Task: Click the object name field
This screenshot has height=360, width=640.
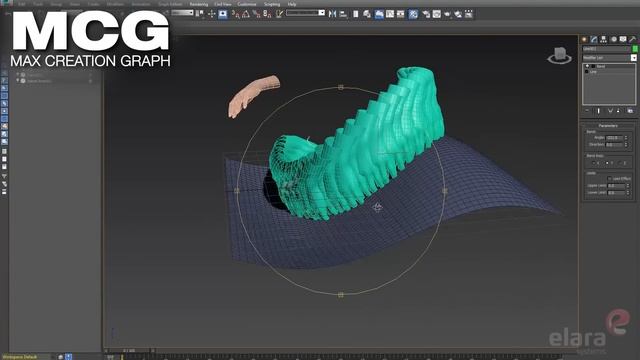Action: tap(606, 49)
